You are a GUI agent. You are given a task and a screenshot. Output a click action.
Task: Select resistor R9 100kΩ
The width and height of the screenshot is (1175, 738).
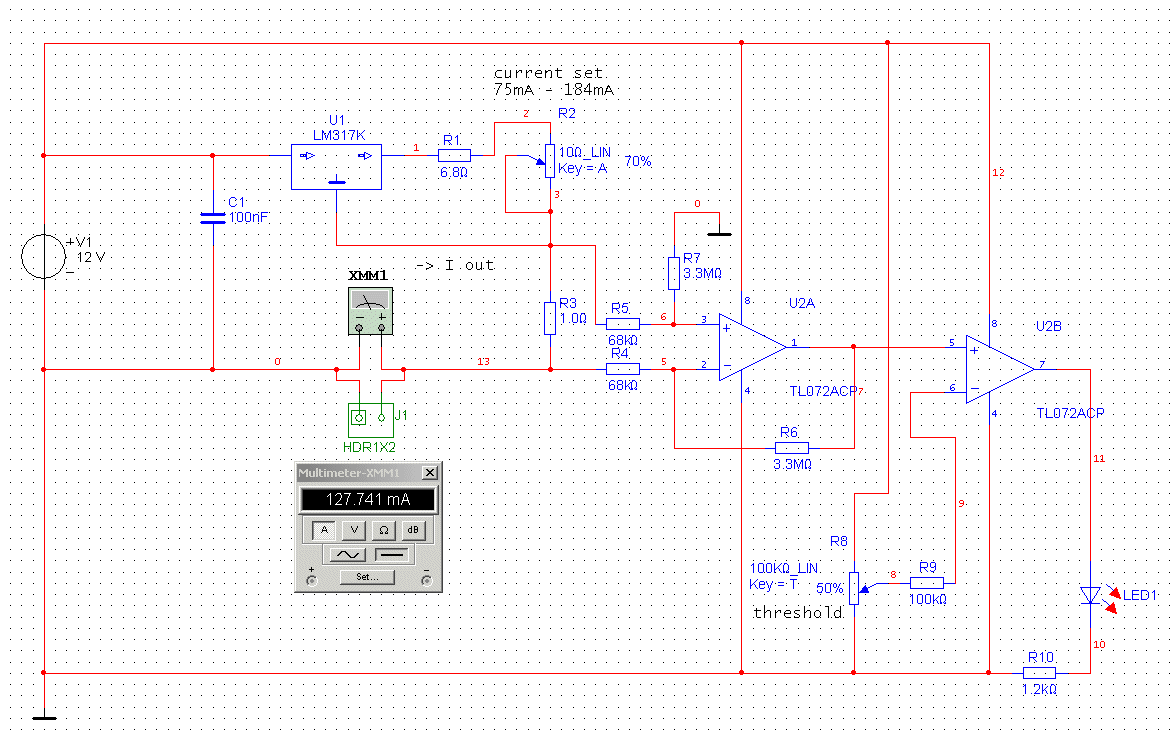tap(927, 582)
